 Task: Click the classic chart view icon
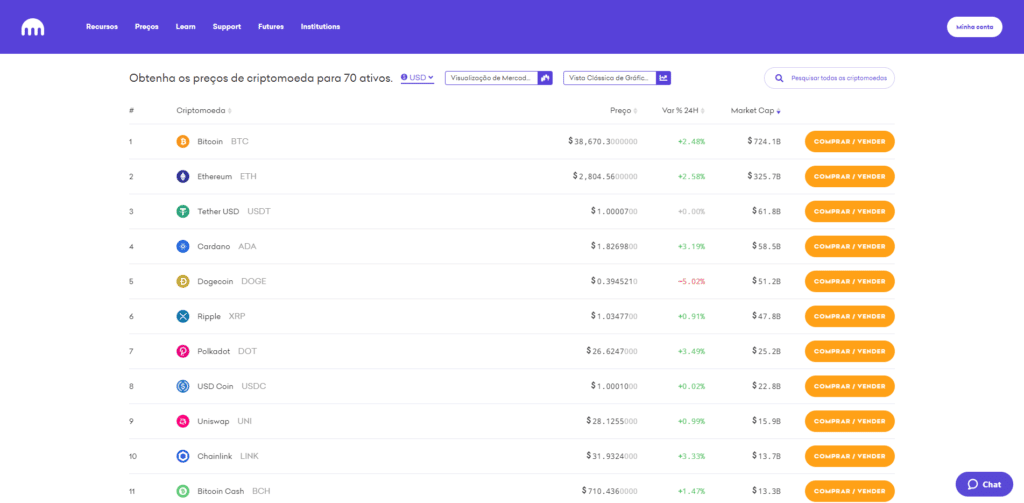pos(664,78)
